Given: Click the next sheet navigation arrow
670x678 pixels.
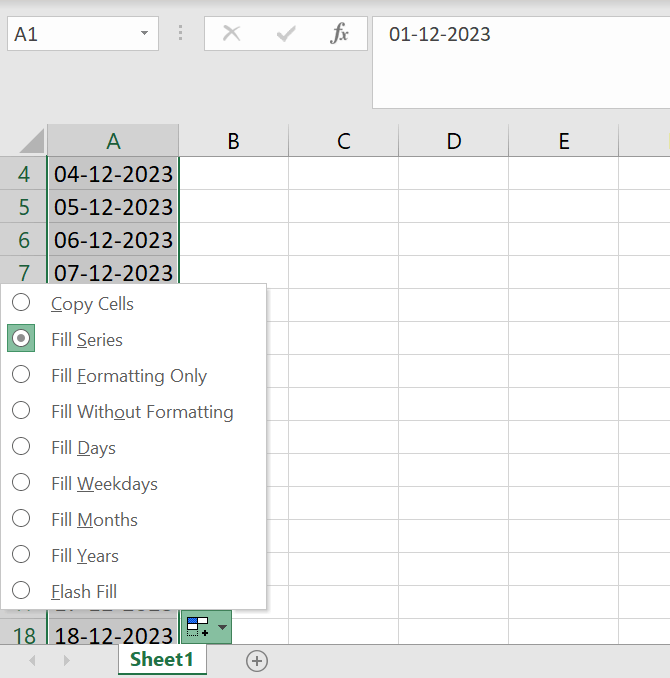Looking at the screenshot, I should pyautogui.click(x=66, y=660).
